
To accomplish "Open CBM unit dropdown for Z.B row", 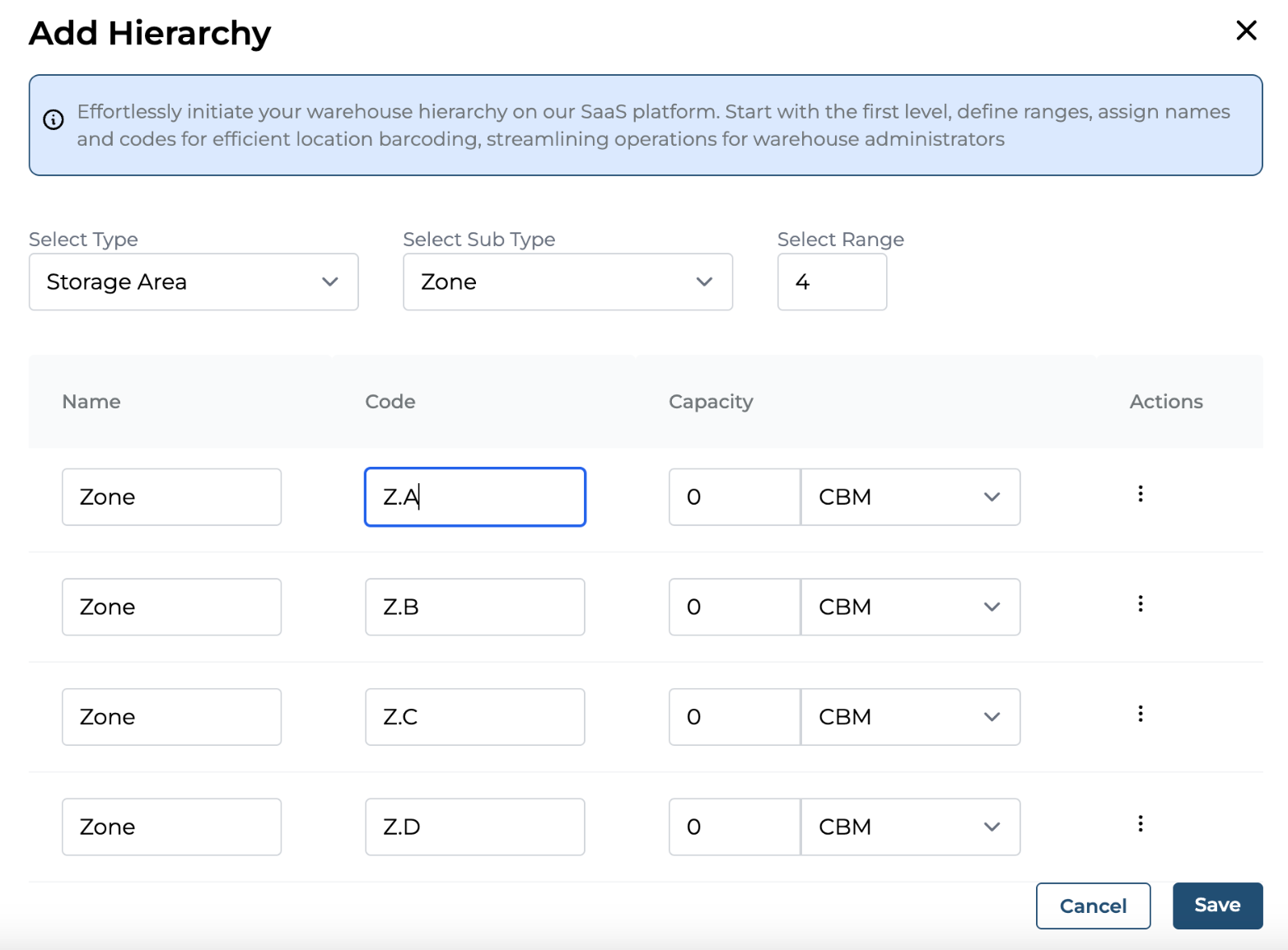I will tap(910, 608).
